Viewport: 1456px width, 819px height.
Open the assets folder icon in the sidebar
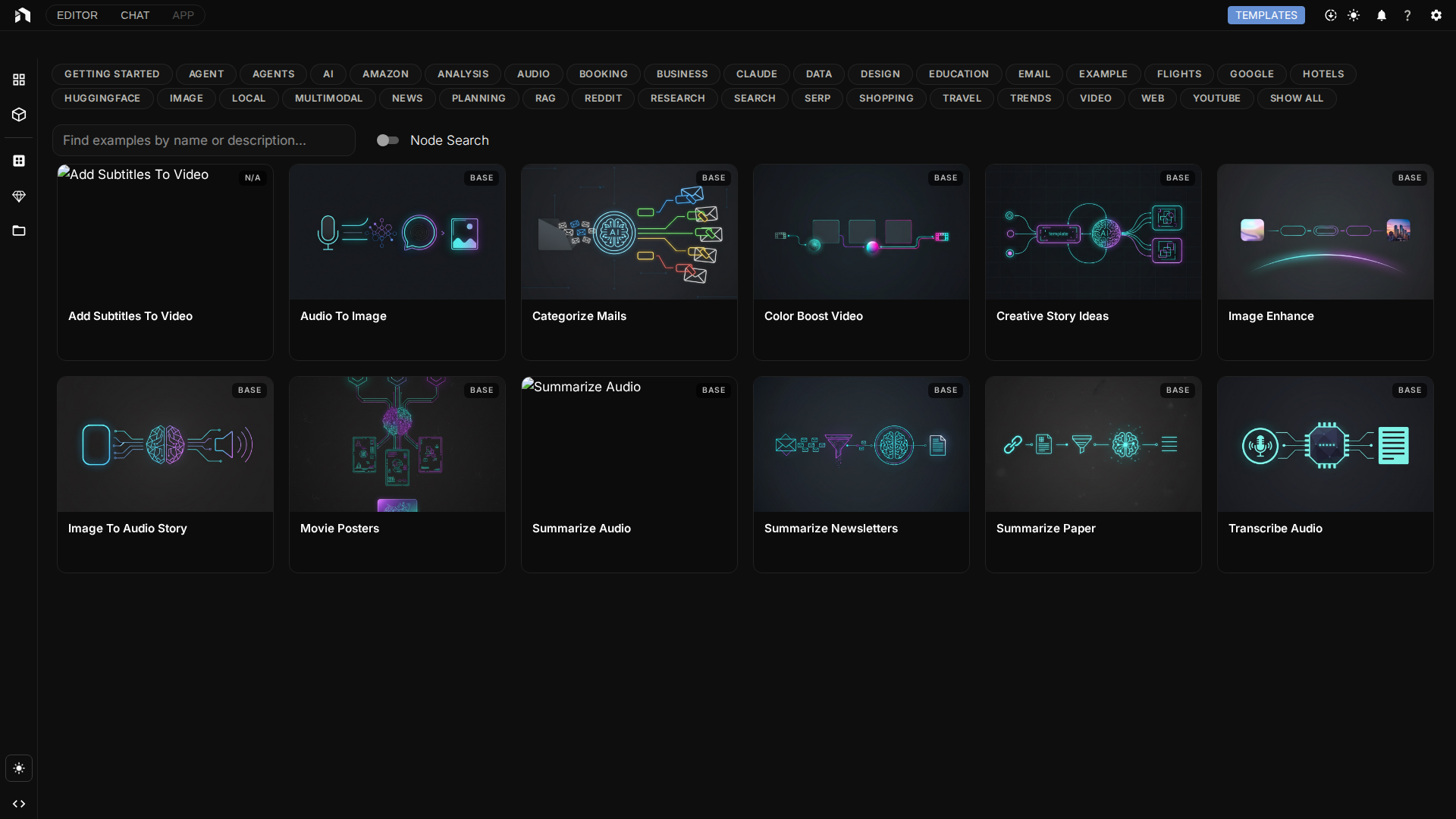click(x=18, y=231)
